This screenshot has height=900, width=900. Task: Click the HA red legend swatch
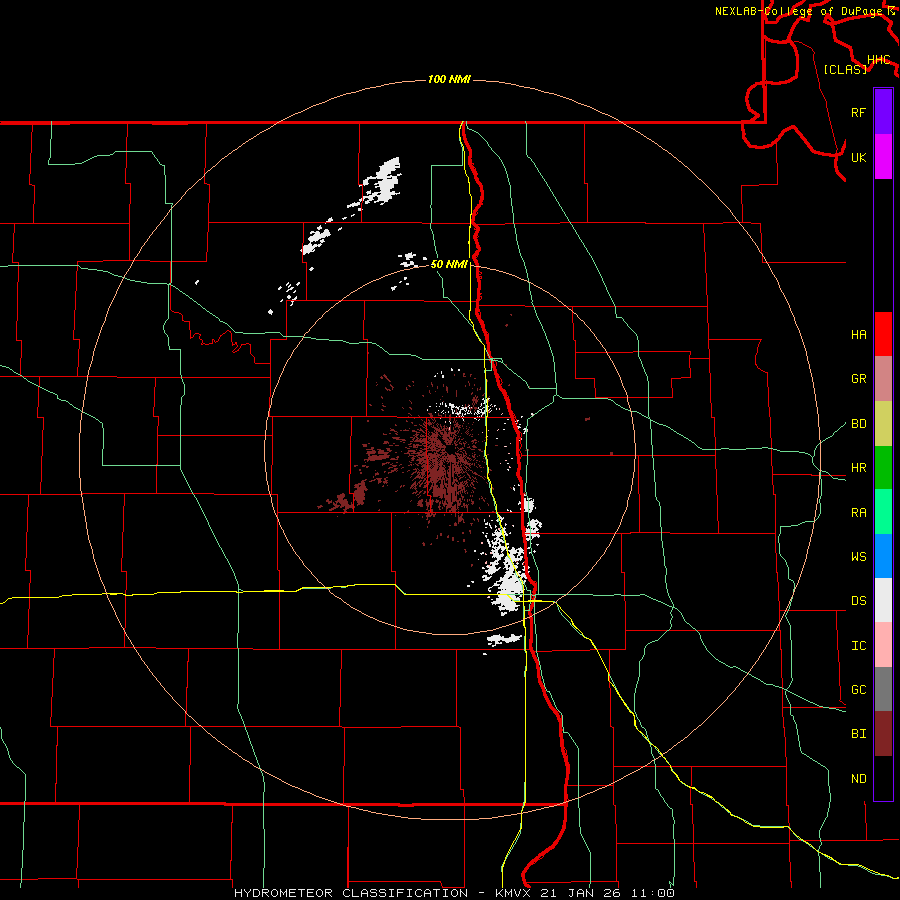(883, 334)
